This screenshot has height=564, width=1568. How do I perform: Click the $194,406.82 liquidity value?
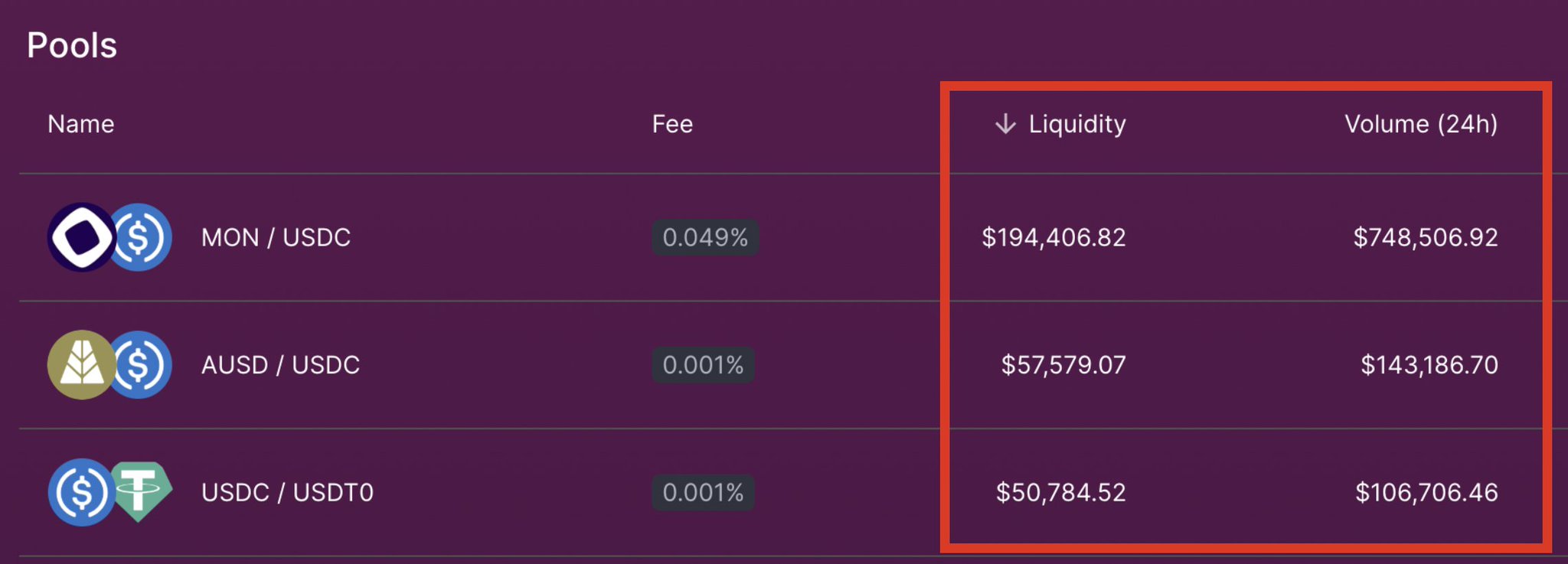(x=1053, y=237)
